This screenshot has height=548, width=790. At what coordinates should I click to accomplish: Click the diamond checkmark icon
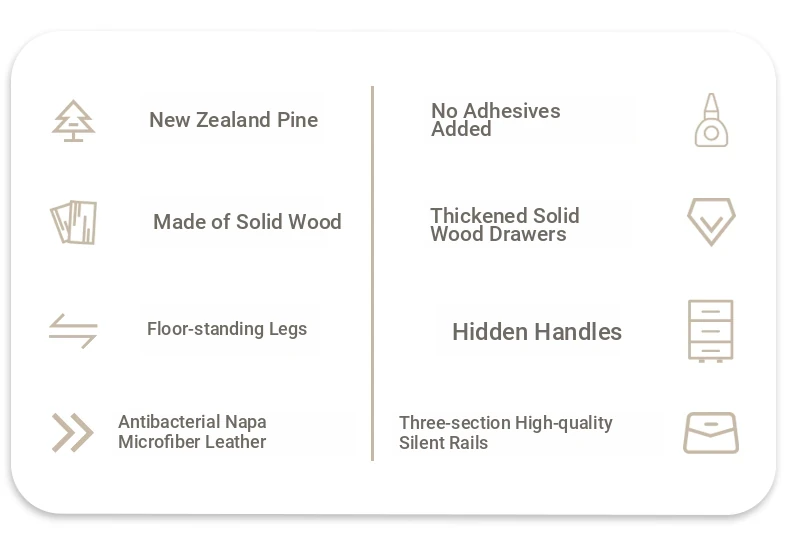click(711, 222)
